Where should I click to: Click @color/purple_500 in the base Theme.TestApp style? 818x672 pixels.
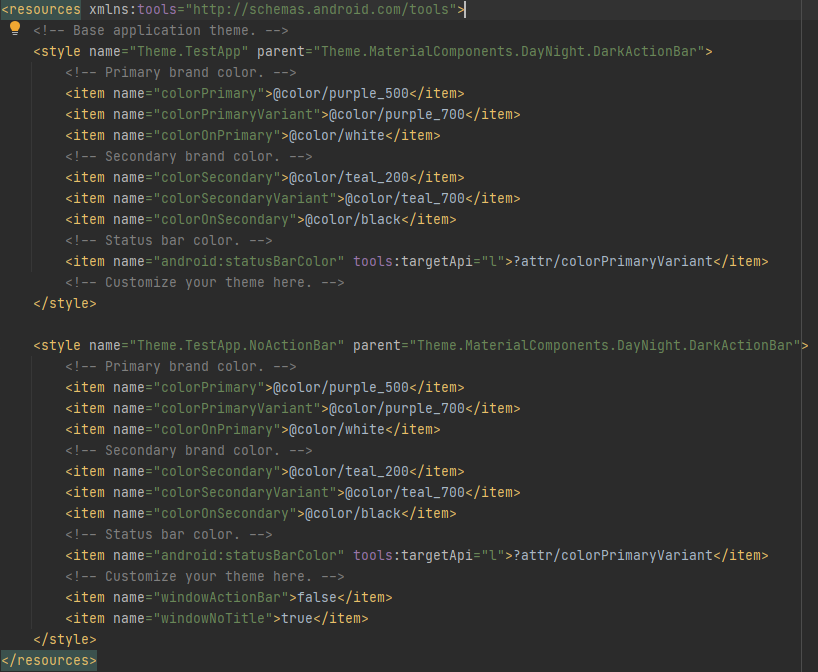coord(341,94)
